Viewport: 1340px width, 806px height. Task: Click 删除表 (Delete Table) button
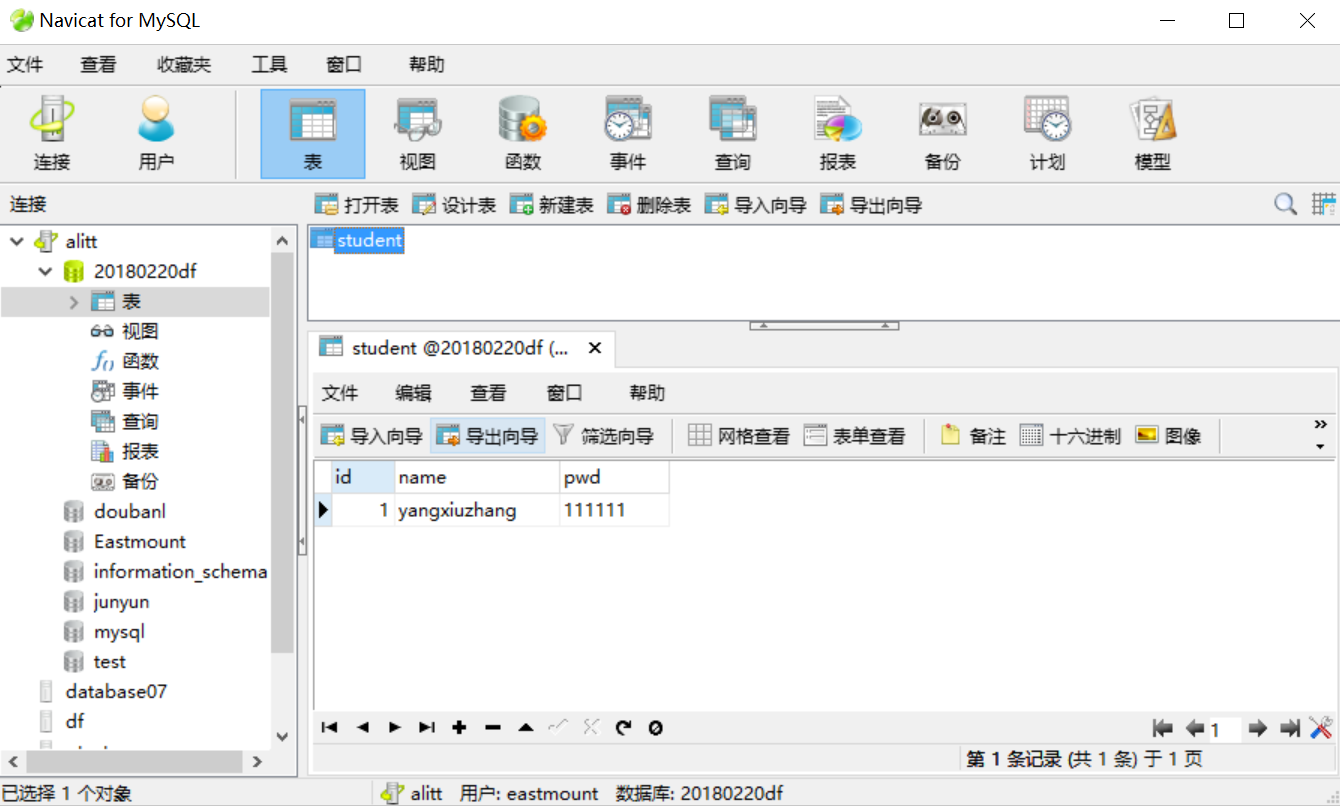pos(649,205)
